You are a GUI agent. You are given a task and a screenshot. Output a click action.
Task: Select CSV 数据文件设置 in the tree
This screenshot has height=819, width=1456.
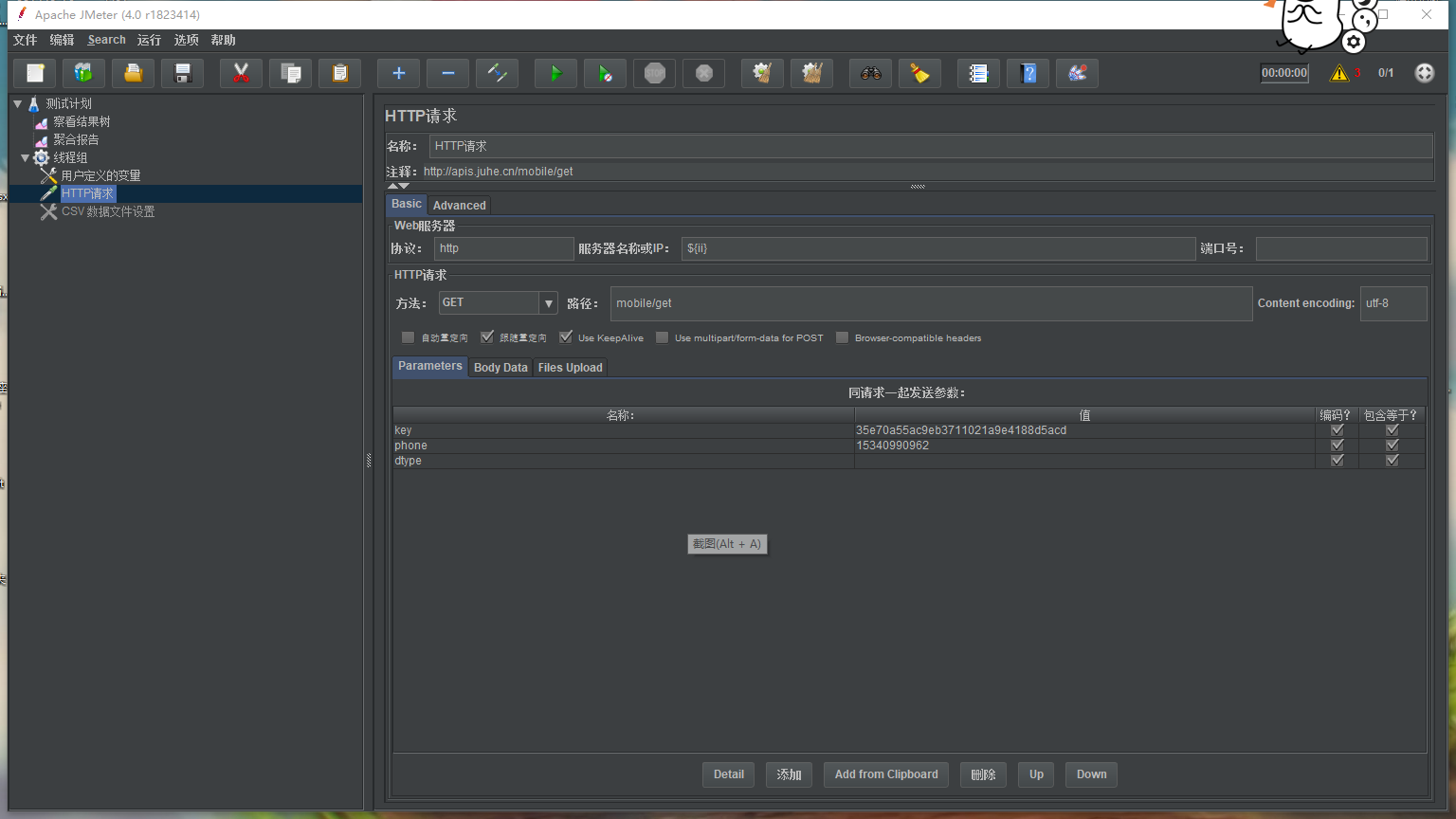coord(108,211)
